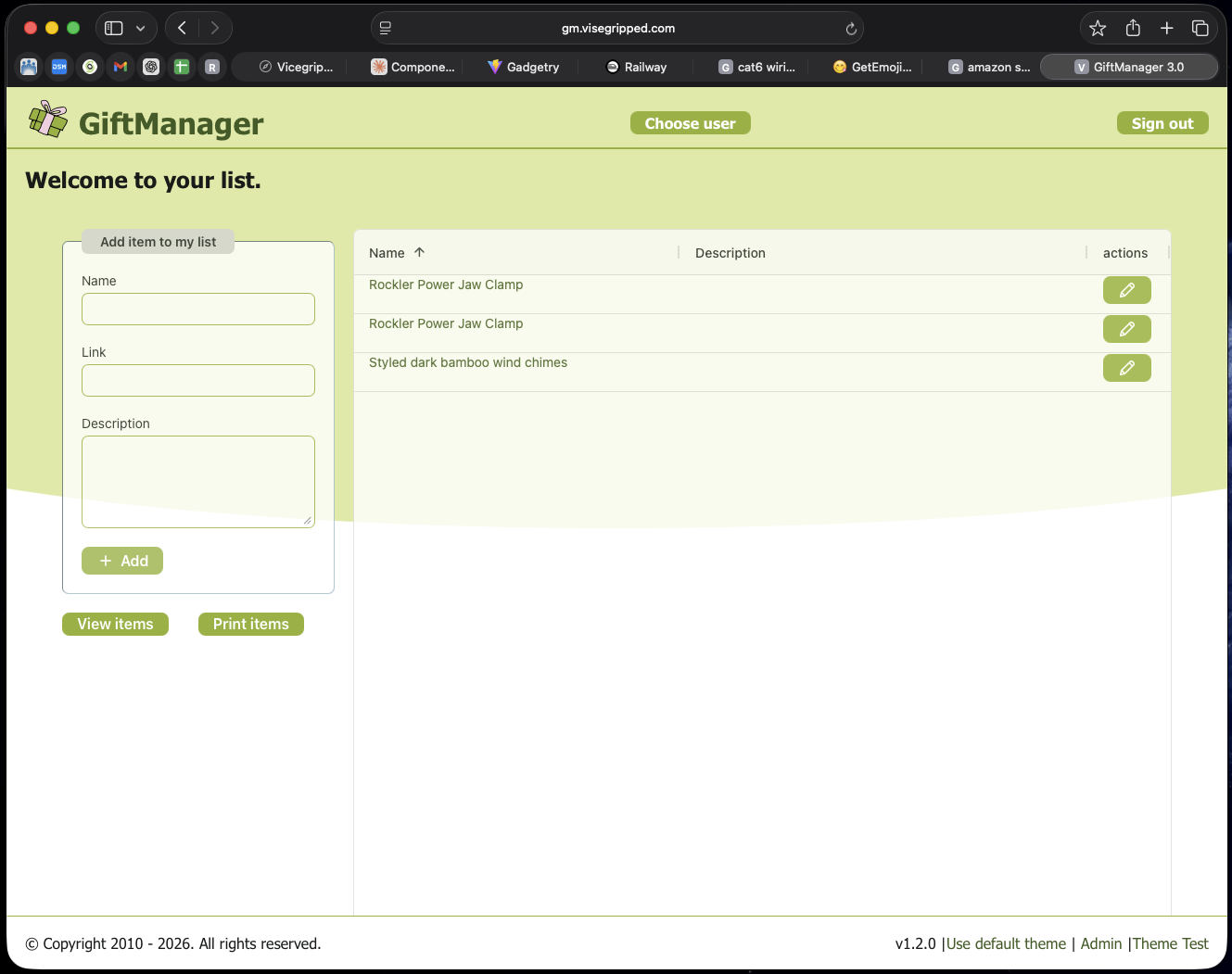Show the tab overview
Screen dimensions: 1232x974
pos(1200,28)
